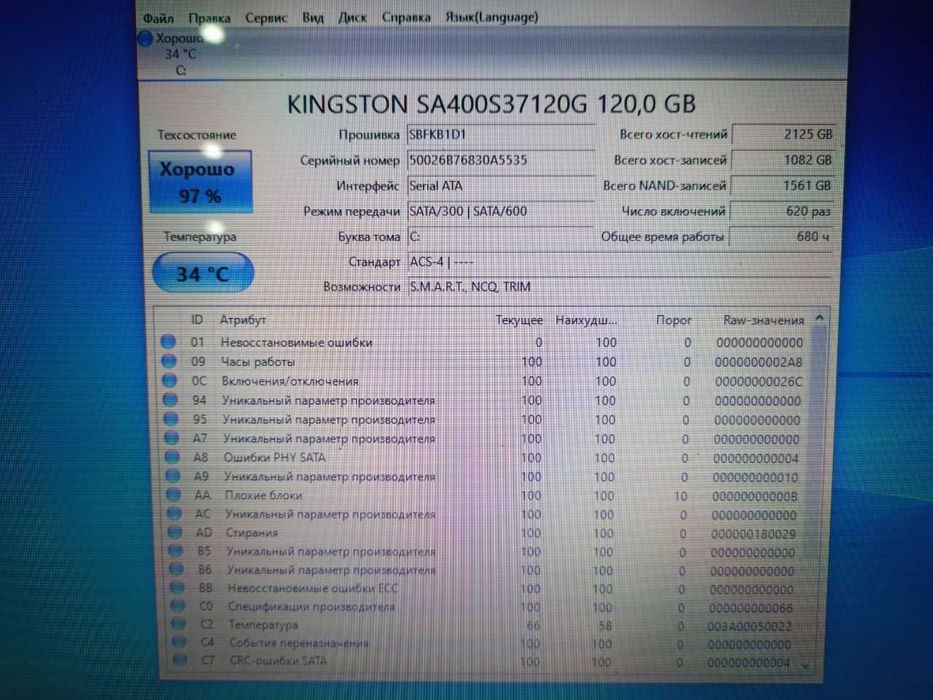The image size is (933, 700).
Task: Click status icon of row AC
Action: (x=174, y=513)
